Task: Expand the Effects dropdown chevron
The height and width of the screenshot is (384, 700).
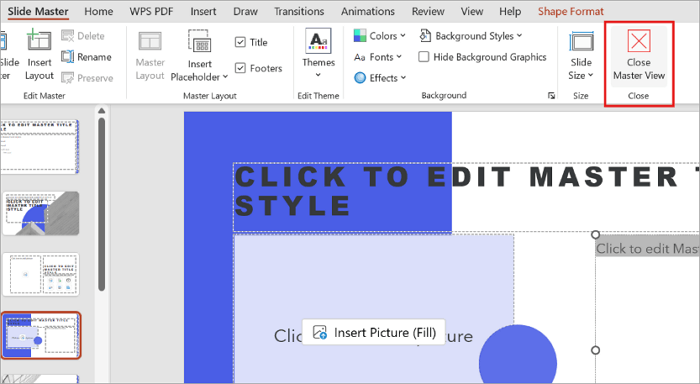Action: 403,78
